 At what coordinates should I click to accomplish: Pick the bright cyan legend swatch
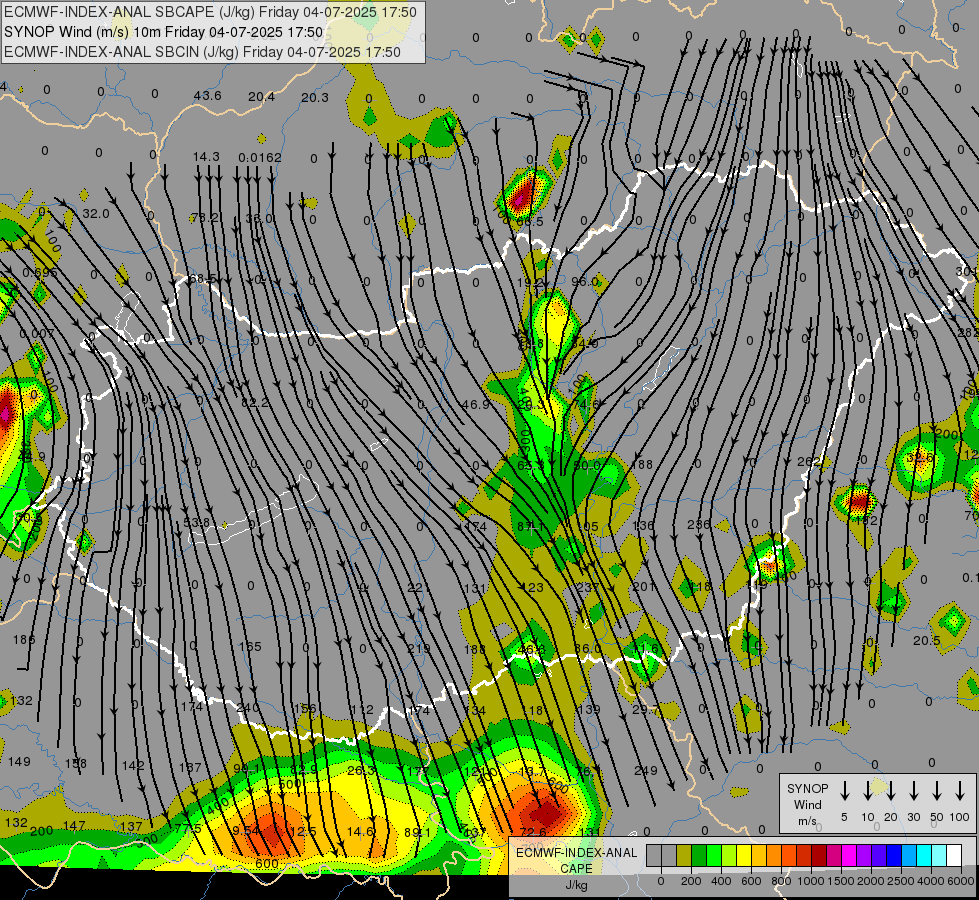(925, 855)
